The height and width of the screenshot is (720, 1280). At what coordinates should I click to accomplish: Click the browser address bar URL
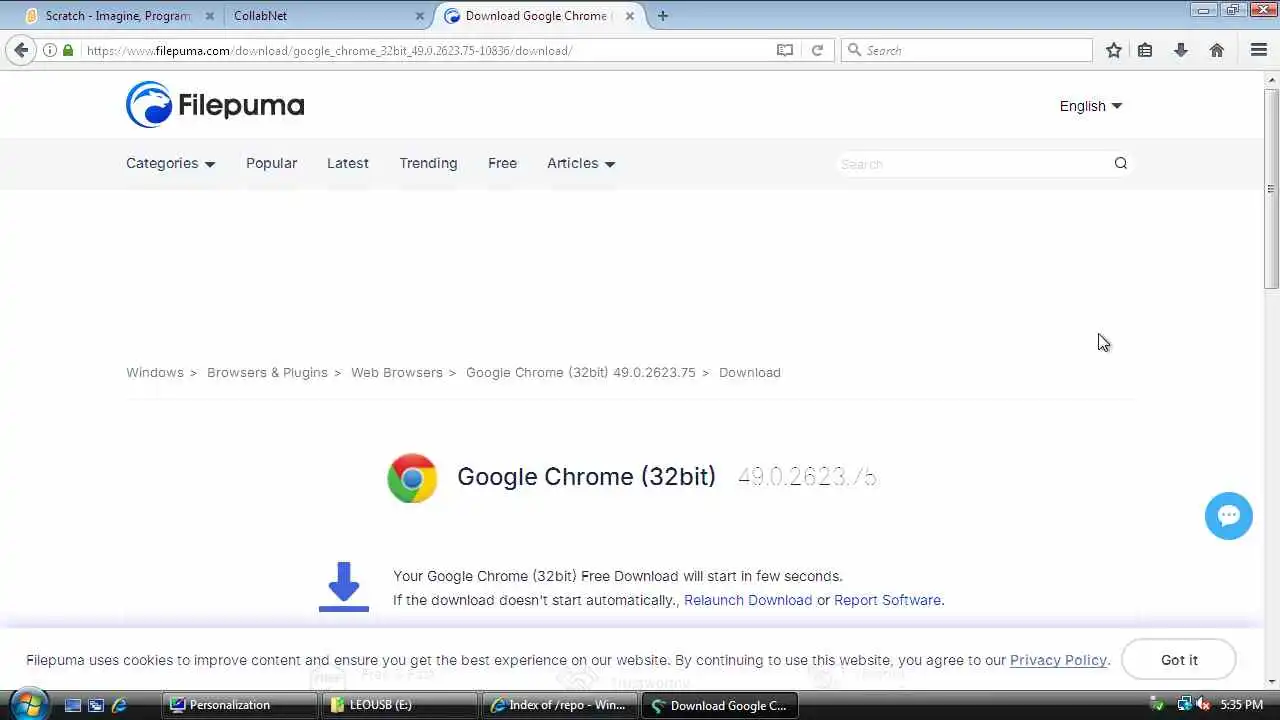pos(330,50)
